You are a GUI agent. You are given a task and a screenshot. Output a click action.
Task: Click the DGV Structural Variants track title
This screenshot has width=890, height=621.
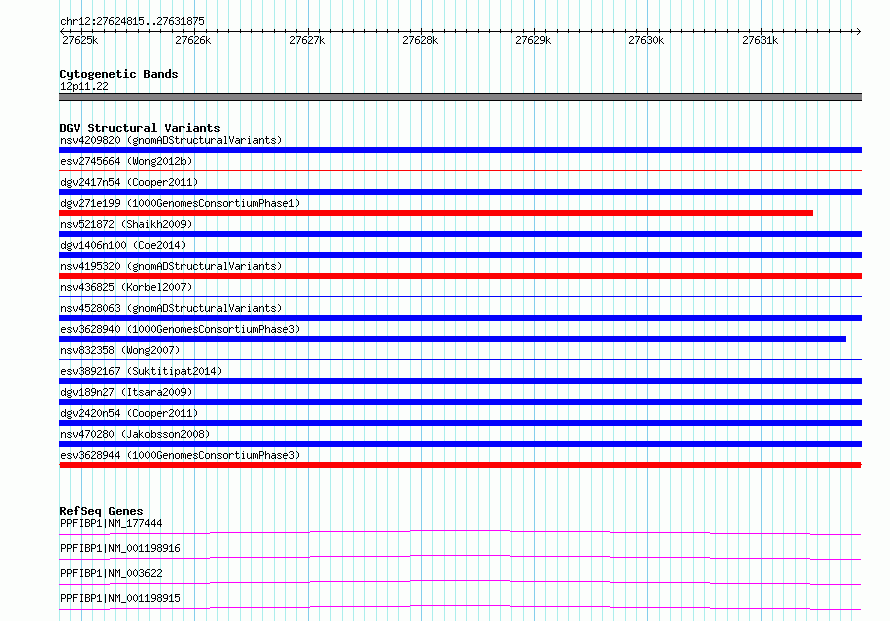point(140,128)
